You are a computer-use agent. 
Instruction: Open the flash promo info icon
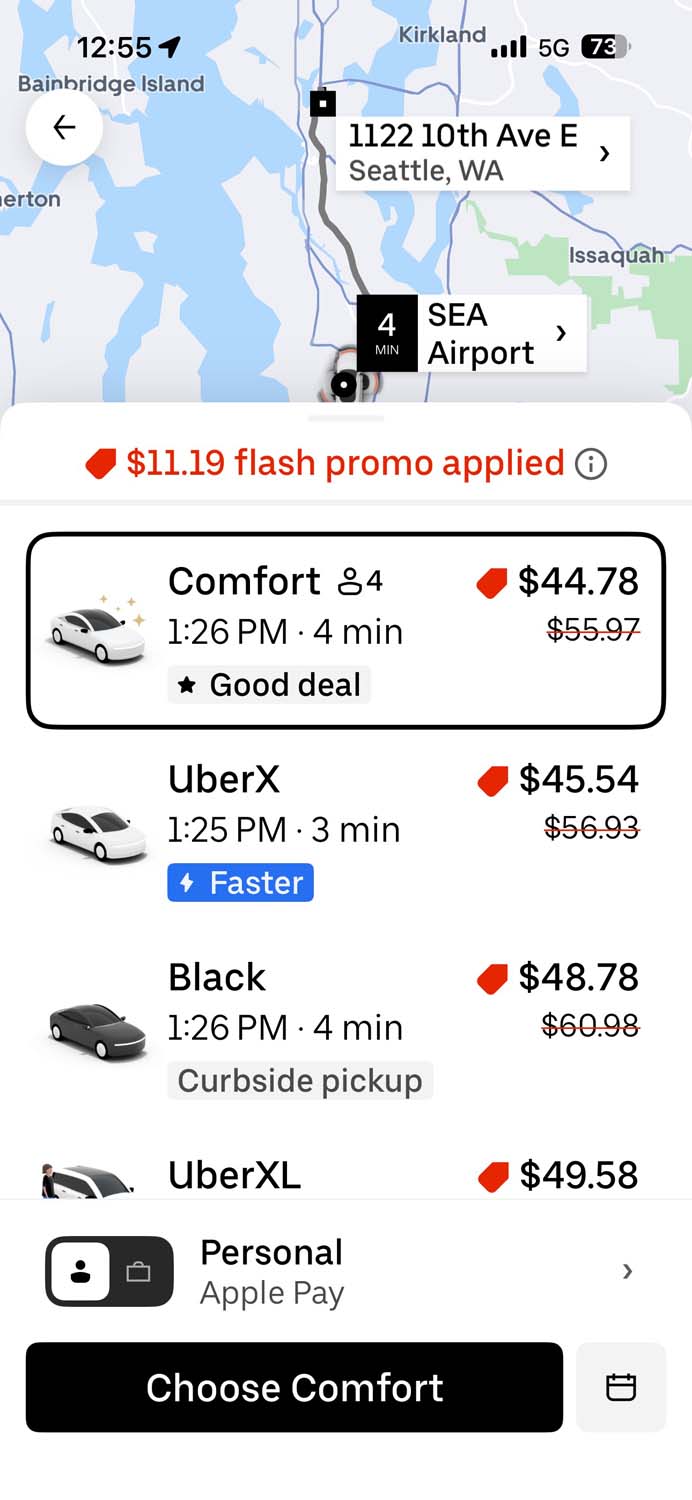(x=591, y=464)
